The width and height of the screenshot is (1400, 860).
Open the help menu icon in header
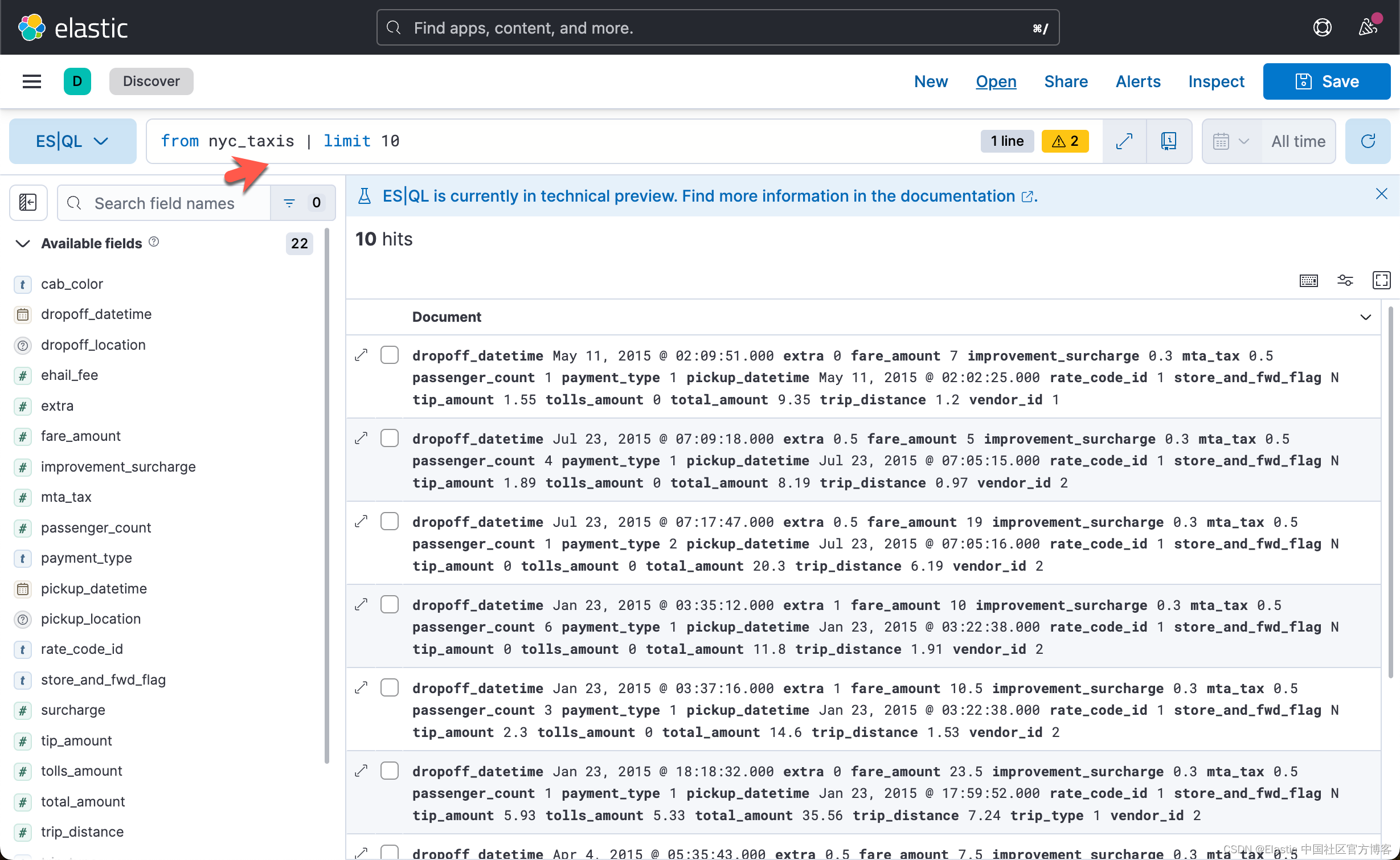pos(1322,27)
